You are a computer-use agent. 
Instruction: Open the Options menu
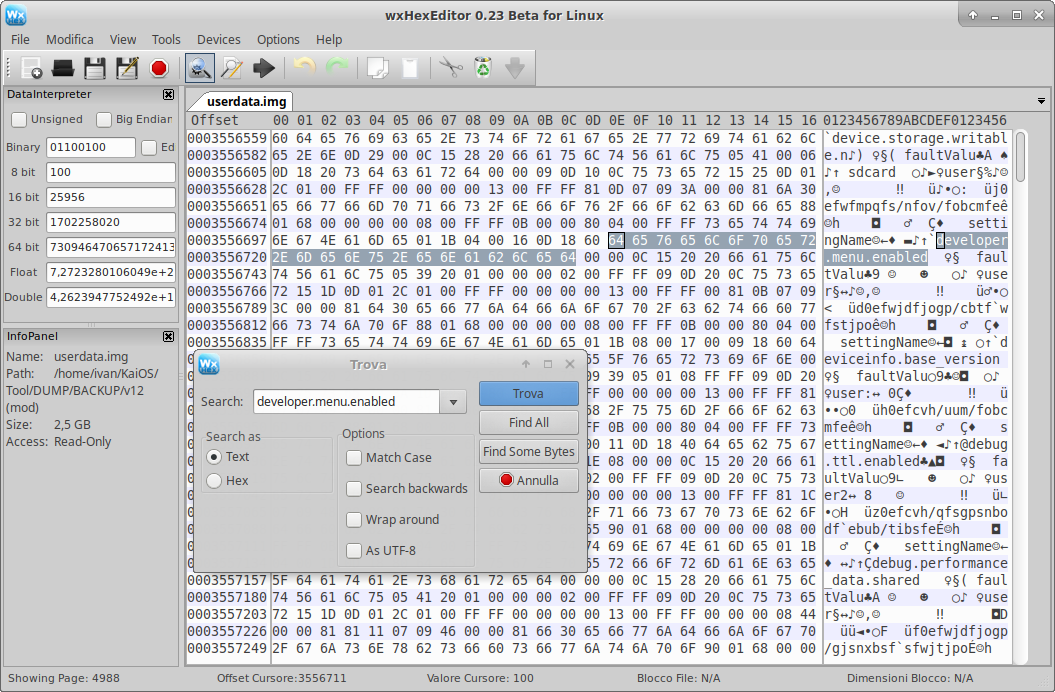(x=278, y=40)
